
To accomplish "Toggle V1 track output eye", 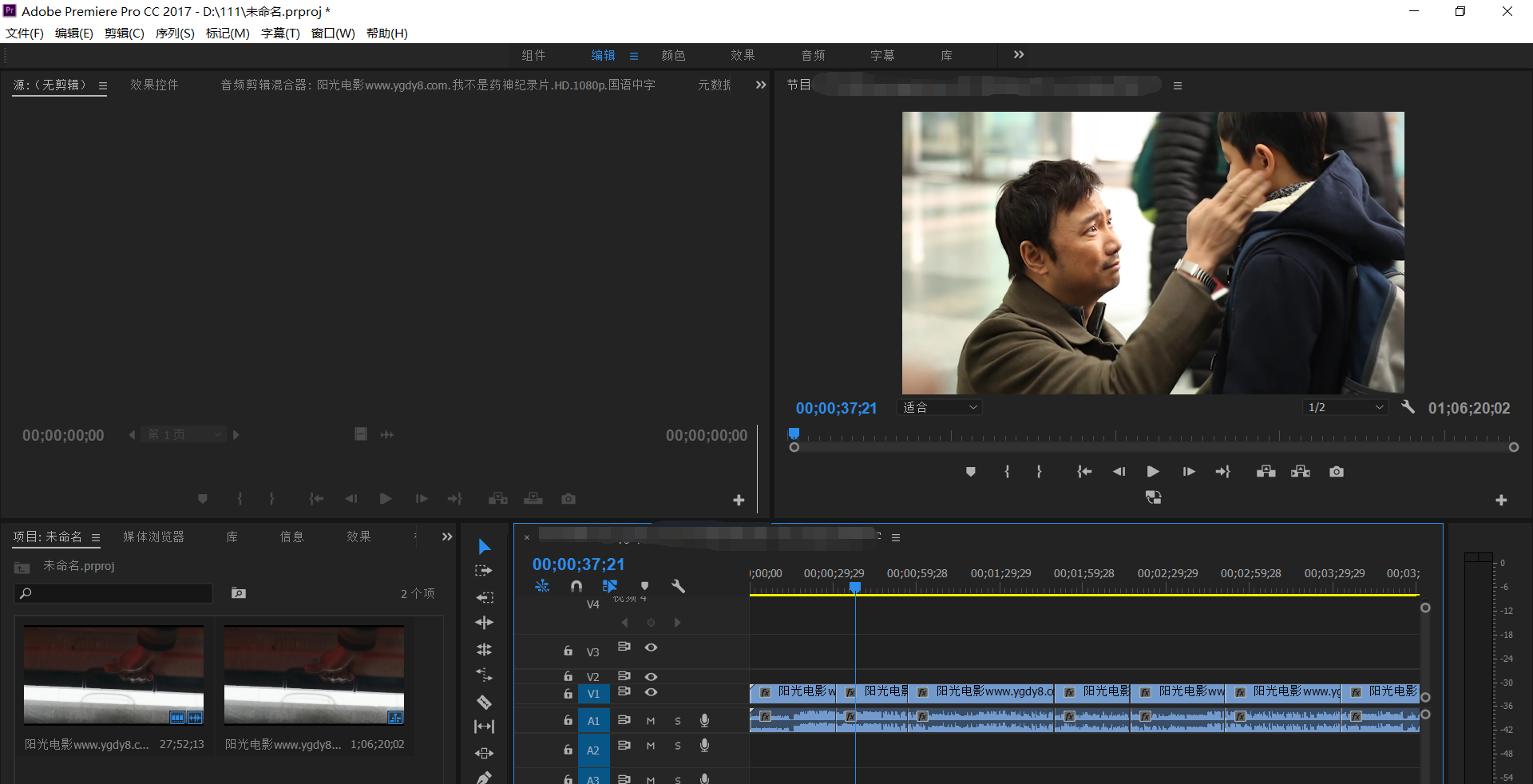I will click(651, 691).
